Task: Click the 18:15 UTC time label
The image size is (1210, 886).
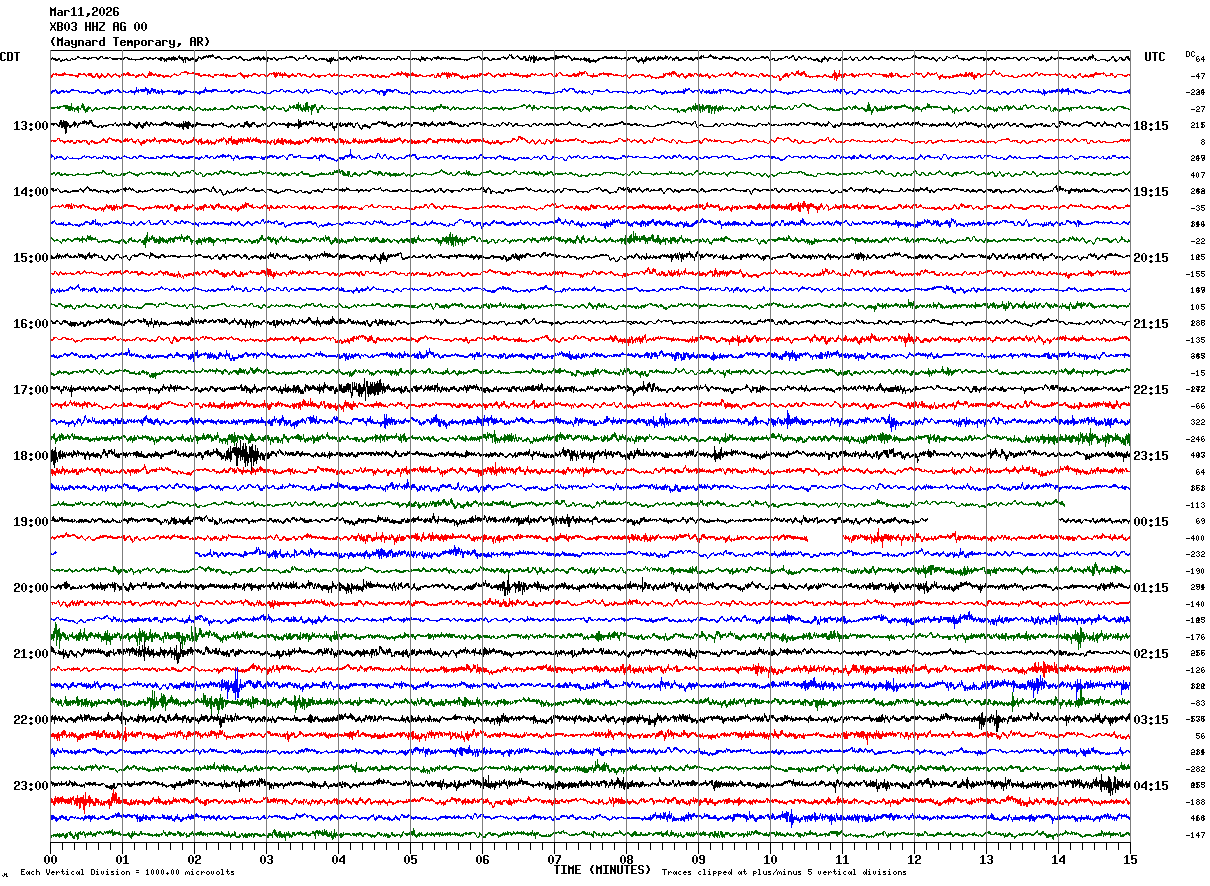Action: point(1151,126)
